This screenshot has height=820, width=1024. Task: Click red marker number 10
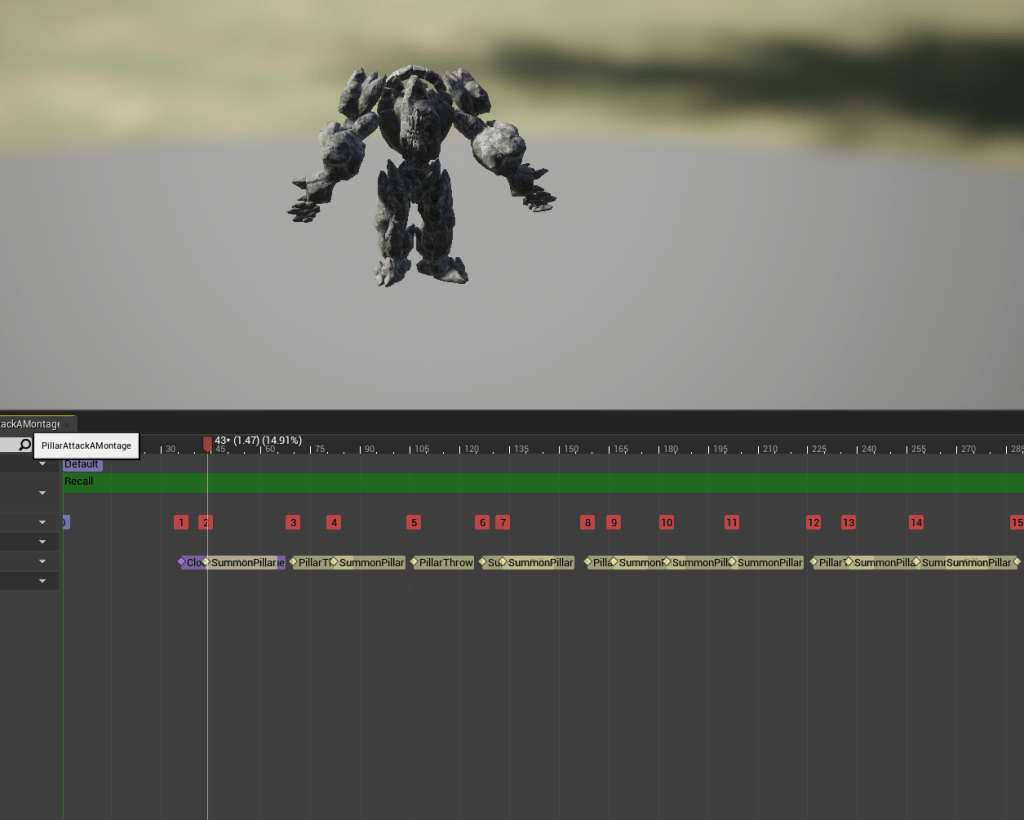[x=666, y=522]
